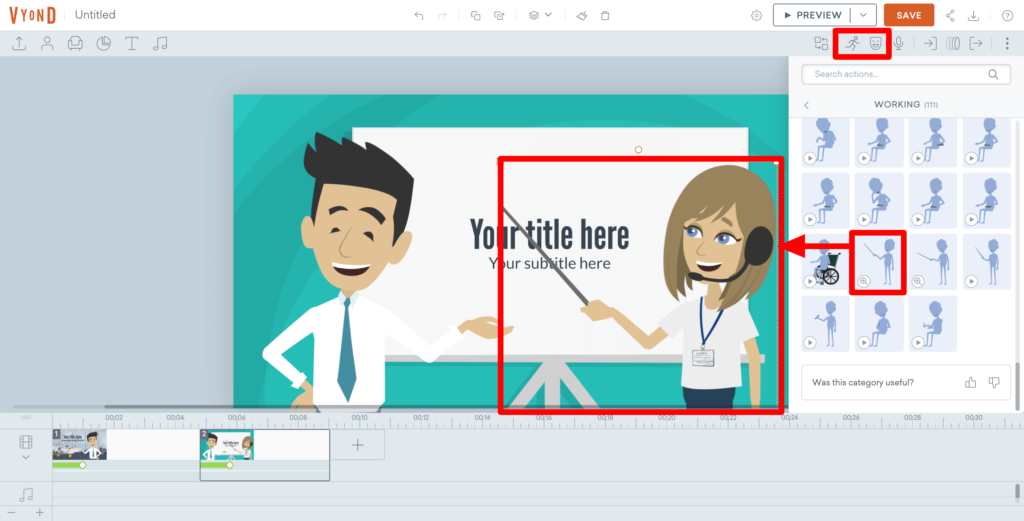Zoom in timeline with plus
This screenshot has height=521, width=1024.
pyautogui.click(x=39, y=513)
